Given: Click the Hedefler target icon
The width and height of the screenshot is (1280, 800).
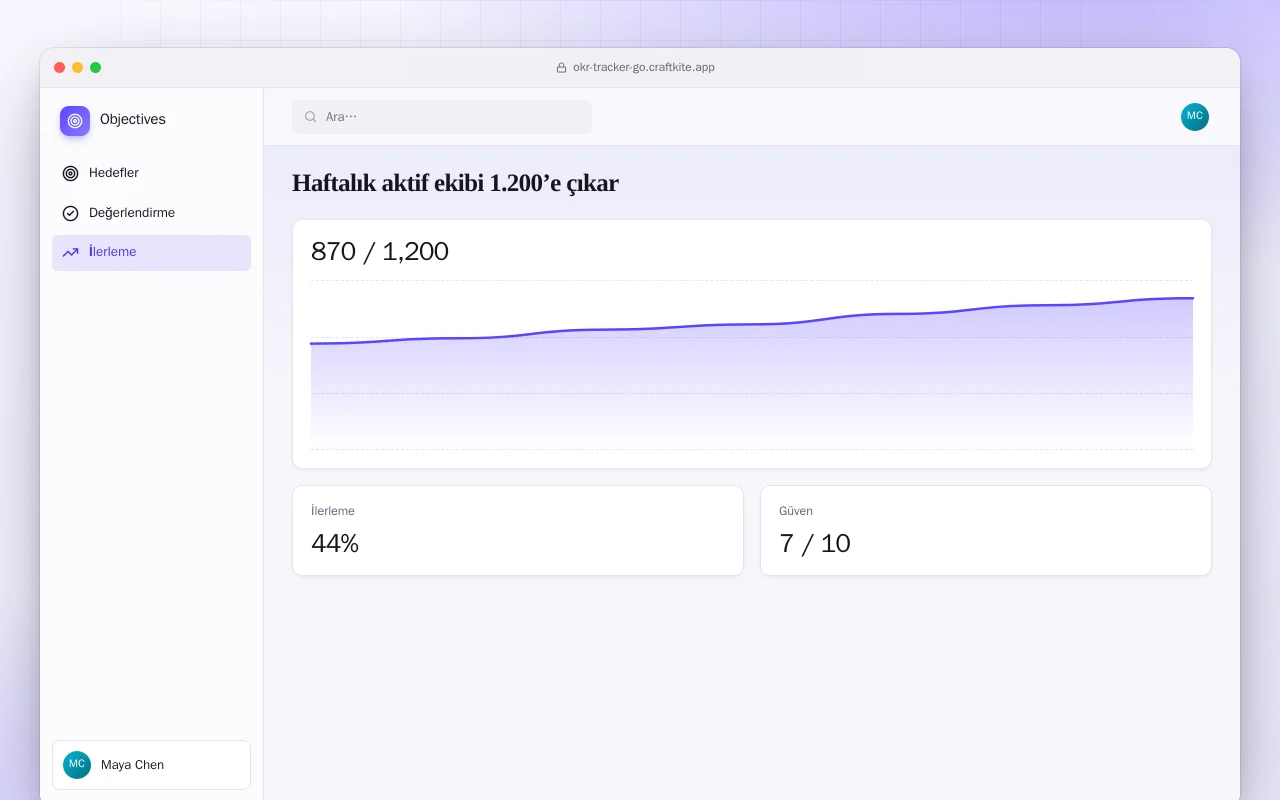Looking at the screenshot, I should (x=70, y=173).
